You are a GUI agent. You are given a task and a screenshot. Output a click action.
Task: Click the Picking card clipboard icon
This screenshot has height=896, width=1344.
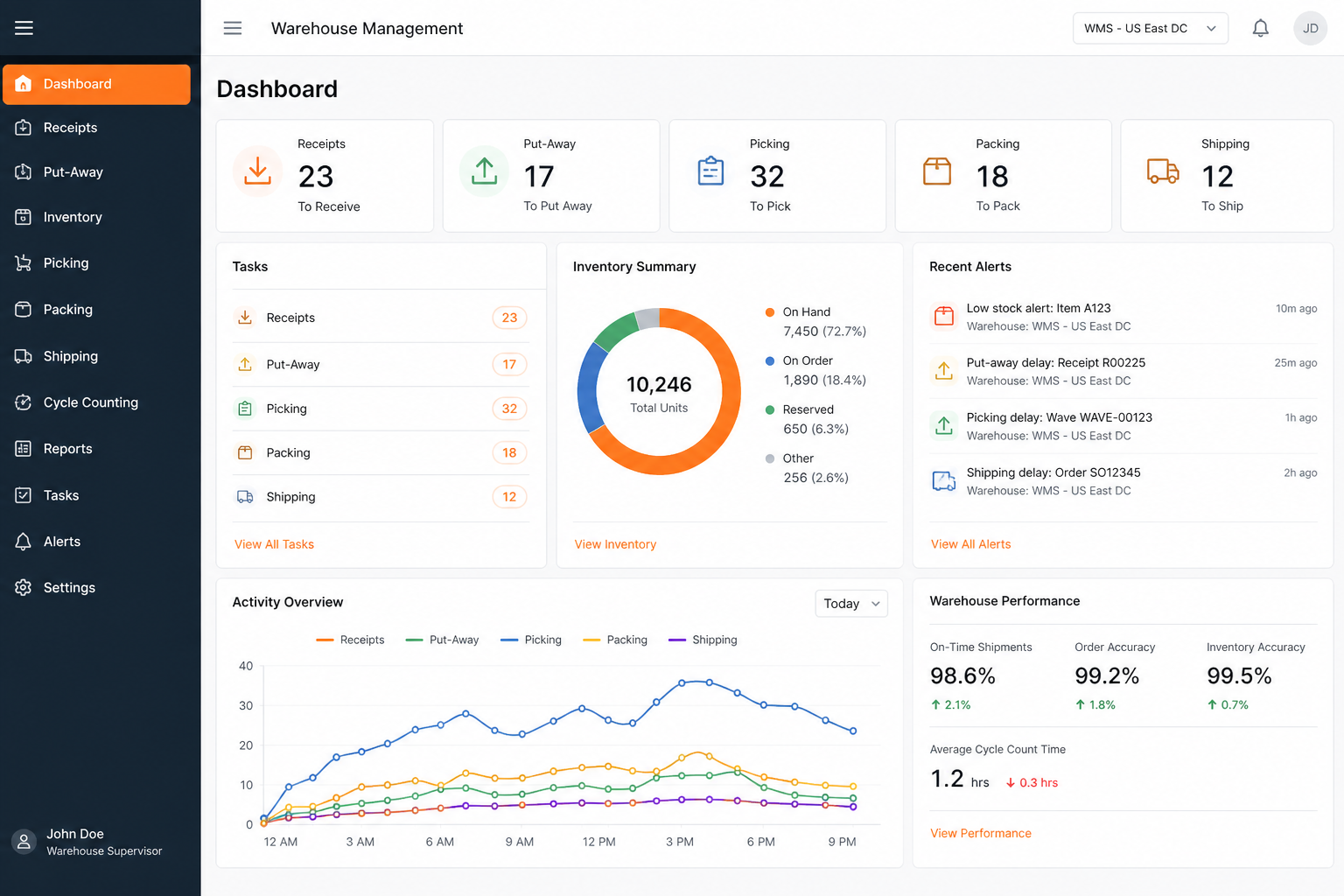pyautogui.click(x=710, y=171)
